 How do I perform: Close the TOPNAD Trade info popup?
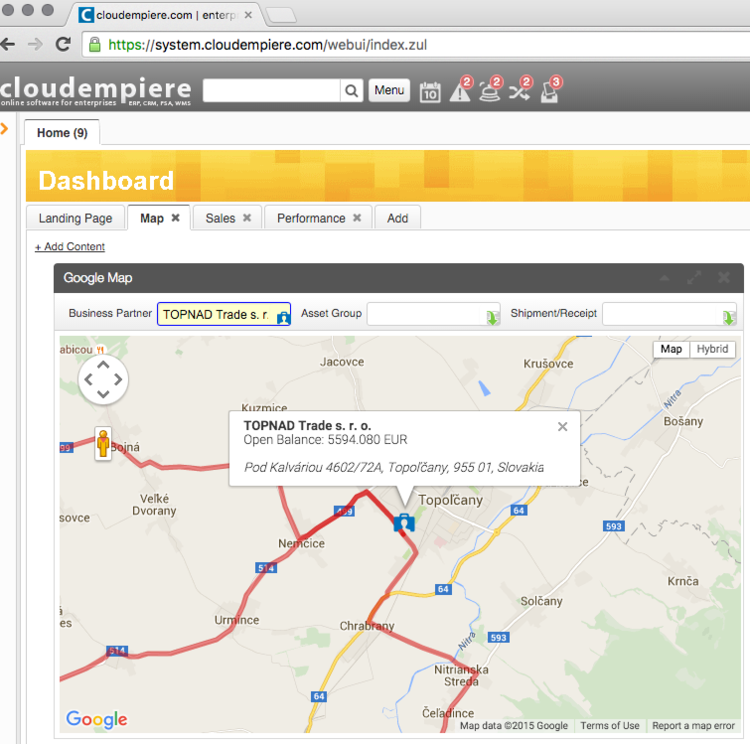[x=562, y=427]
